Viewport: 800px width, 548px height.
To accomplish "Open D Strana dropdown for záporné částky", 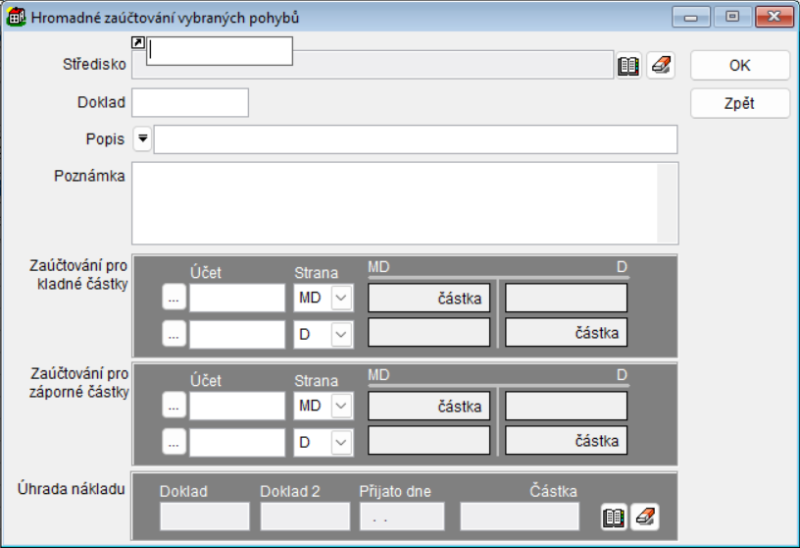I will click(342, 441).
